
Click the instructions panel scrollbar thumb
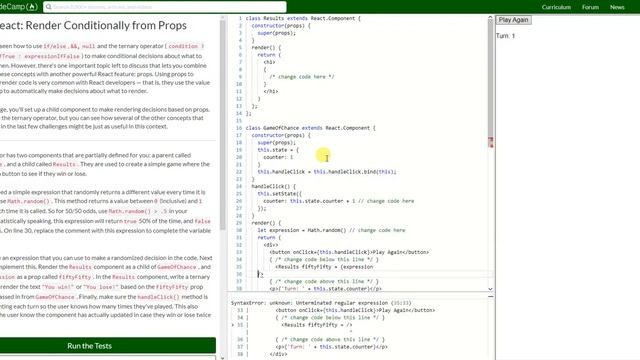click(x=222, y=124)
